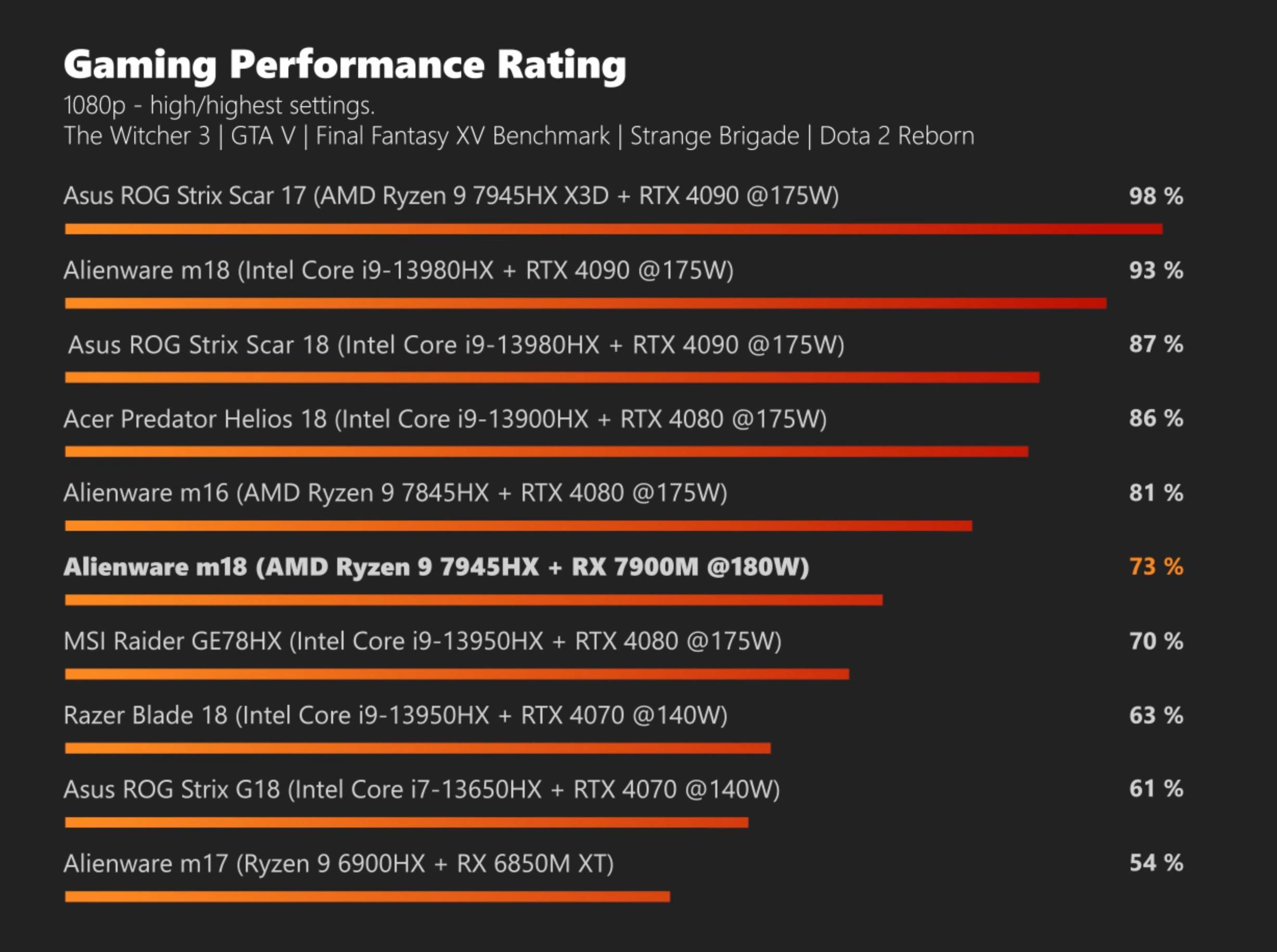The image size is (1277, 952).
Task: Click the 98 % score value
Action: [1155, 196]
